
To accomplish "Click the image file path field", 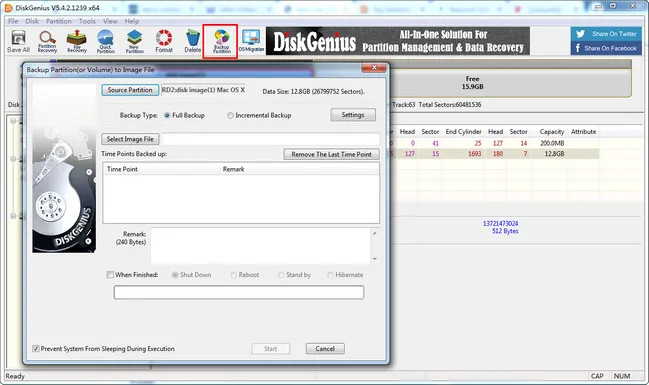I will (270, 139).
